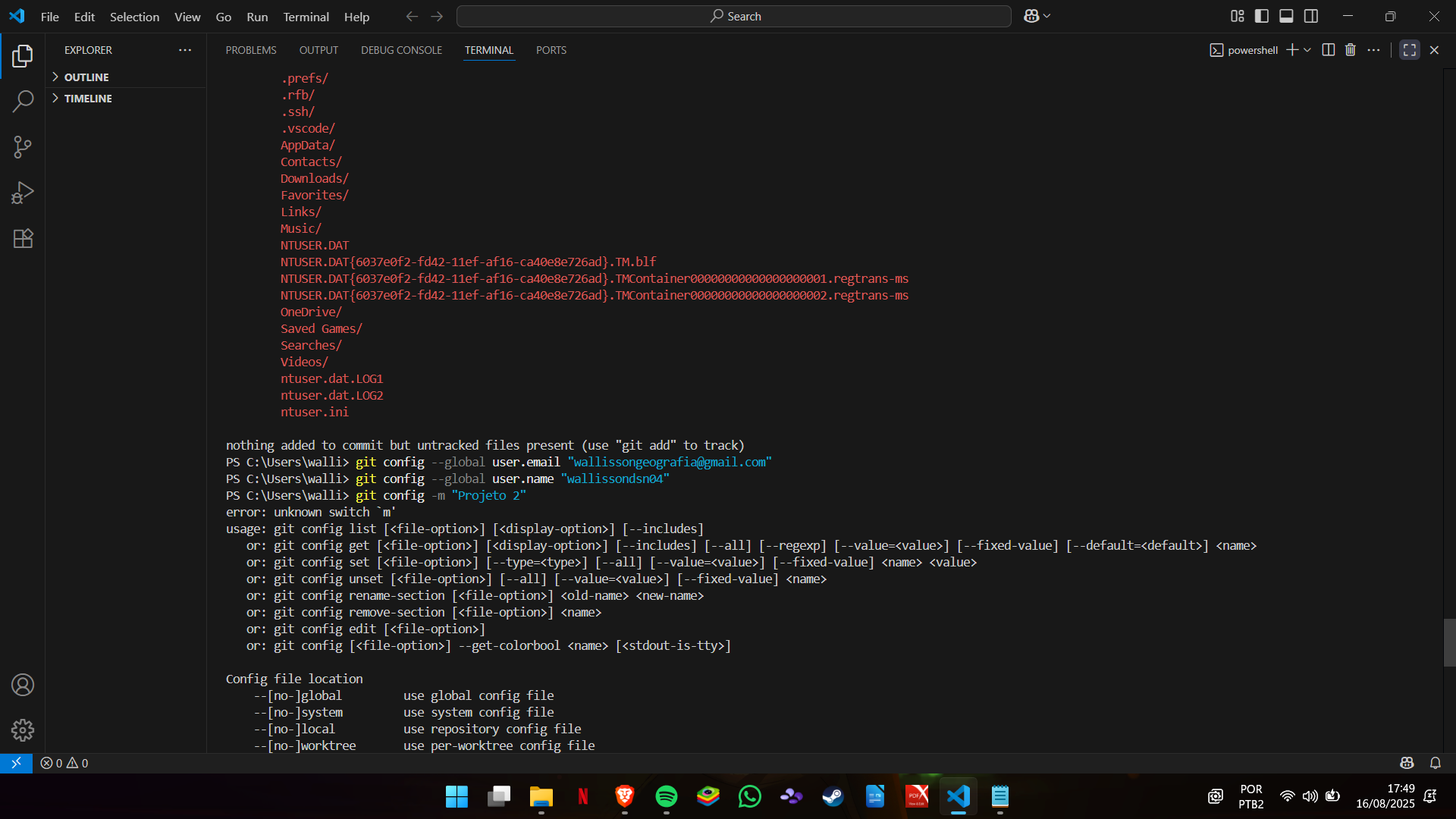Open the Source Control view
Screen dimensions: 1456x819
point(23,147)
